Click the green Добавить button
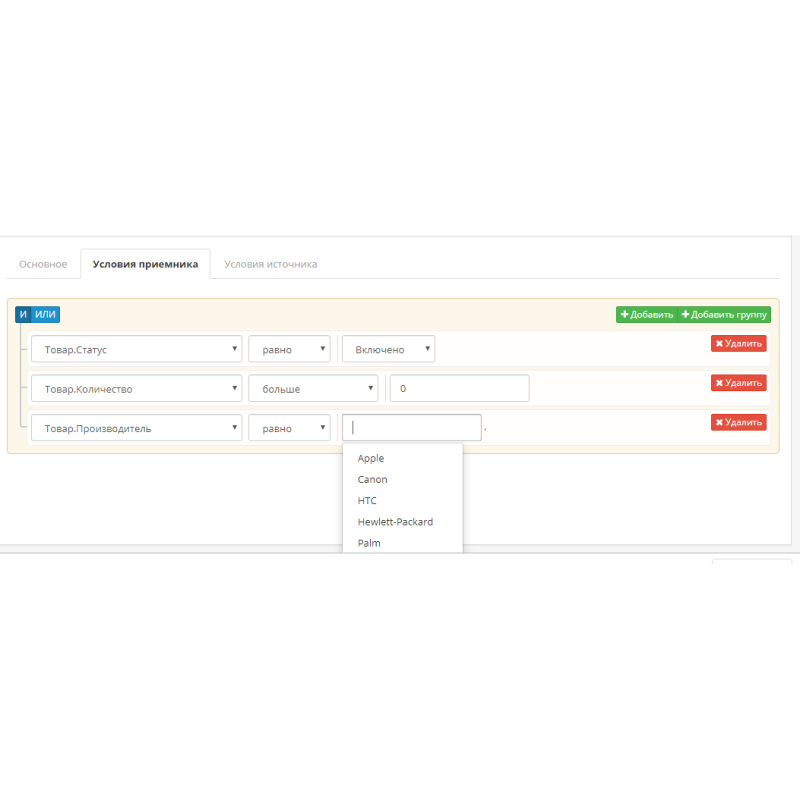 645,314
